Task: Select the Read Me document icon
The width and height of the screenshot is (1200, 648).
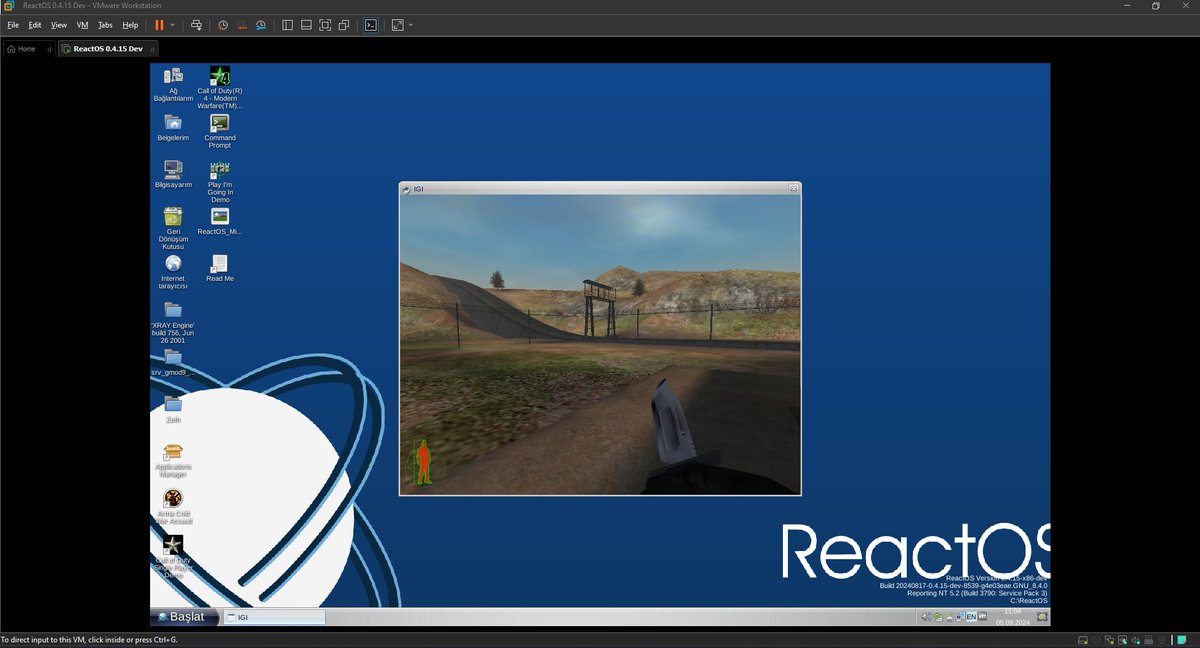Action: (x=220, y=268)
